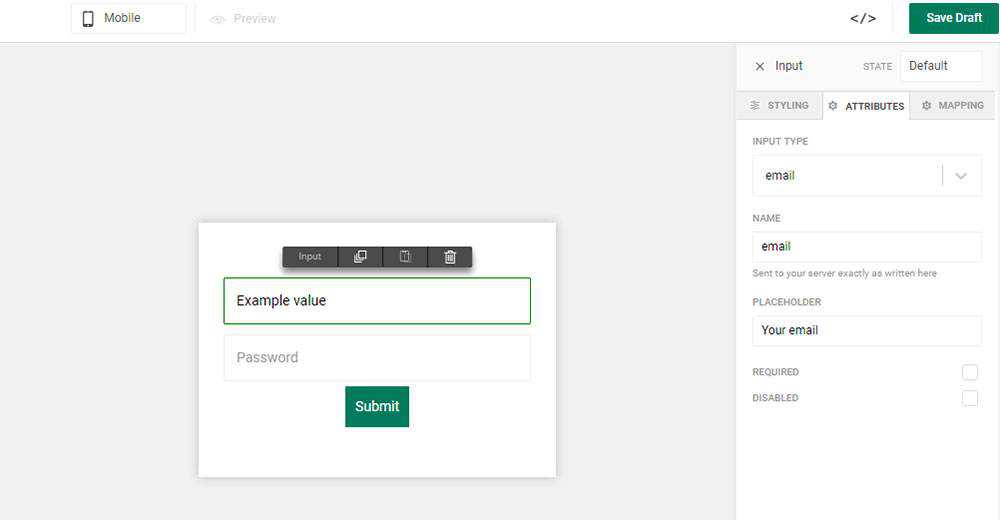Click the duplicate element icon in floating toolbar
Screen dimensions: 1000x520
(360, 257)
